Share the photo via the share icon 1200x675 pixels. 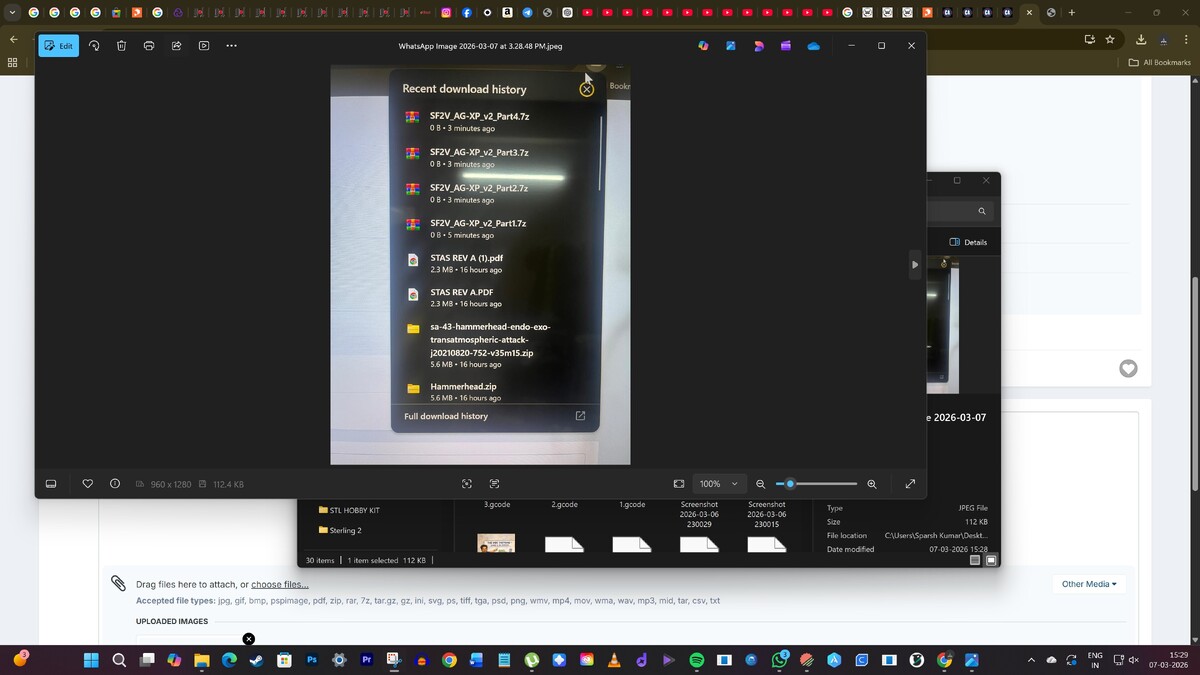[x=176, y=46]
